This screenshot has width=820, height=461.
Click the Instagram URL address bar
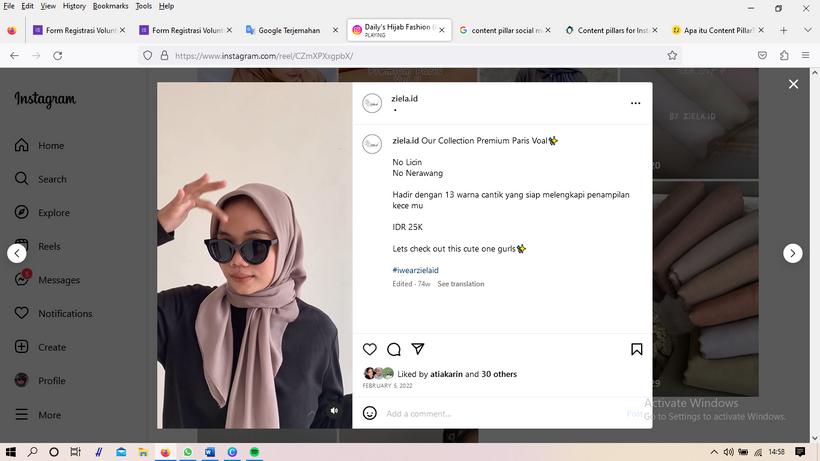click(408, 55)
